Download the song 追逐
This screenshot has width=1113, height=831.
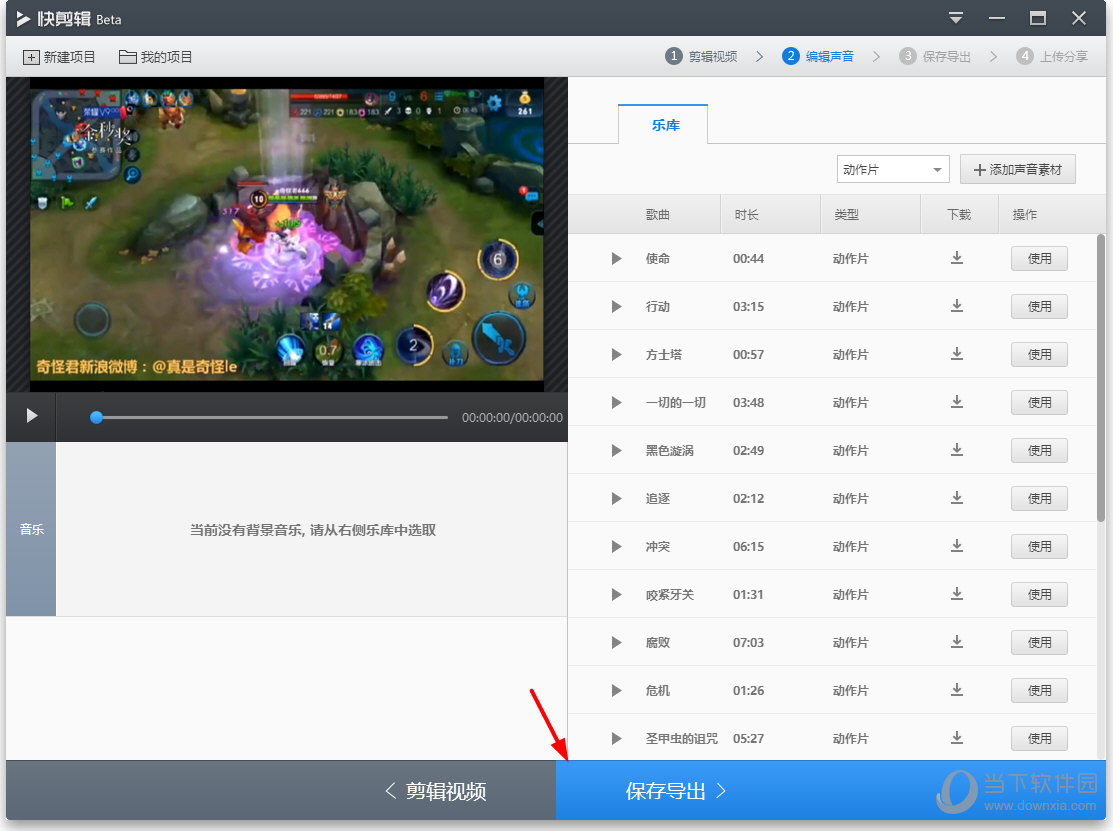click(x=957, y=497)
